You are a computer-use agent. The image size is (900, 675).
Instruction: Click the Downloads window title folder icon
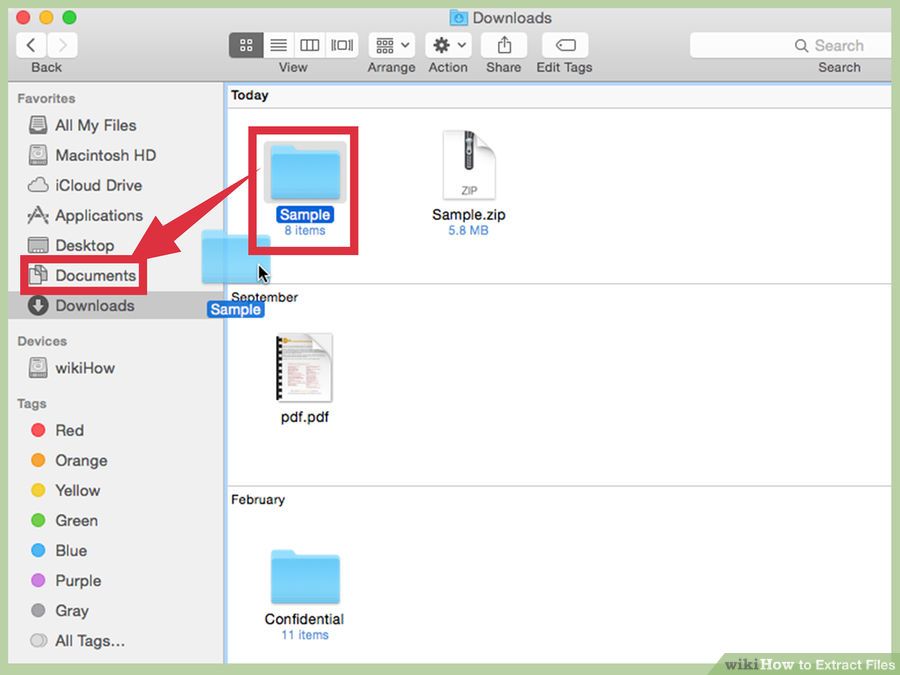459,18
